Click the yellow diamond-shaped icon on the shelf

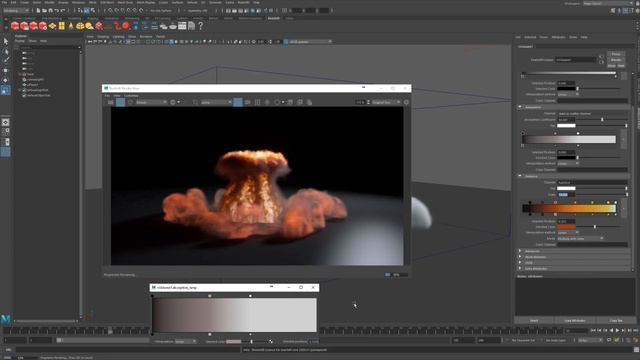click(x=52, y=26)
